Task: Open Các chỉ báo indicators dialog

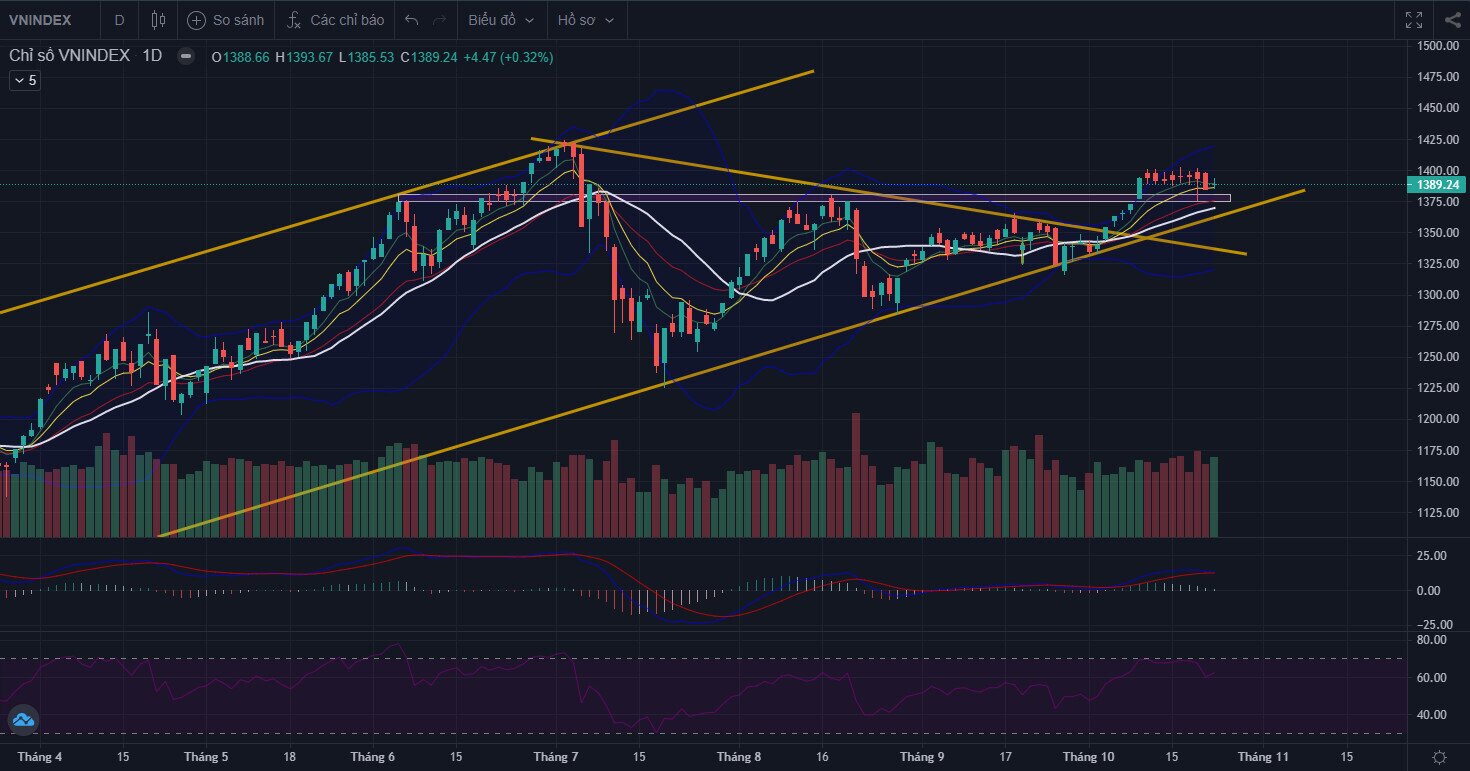Action: (x=334, y=20)
